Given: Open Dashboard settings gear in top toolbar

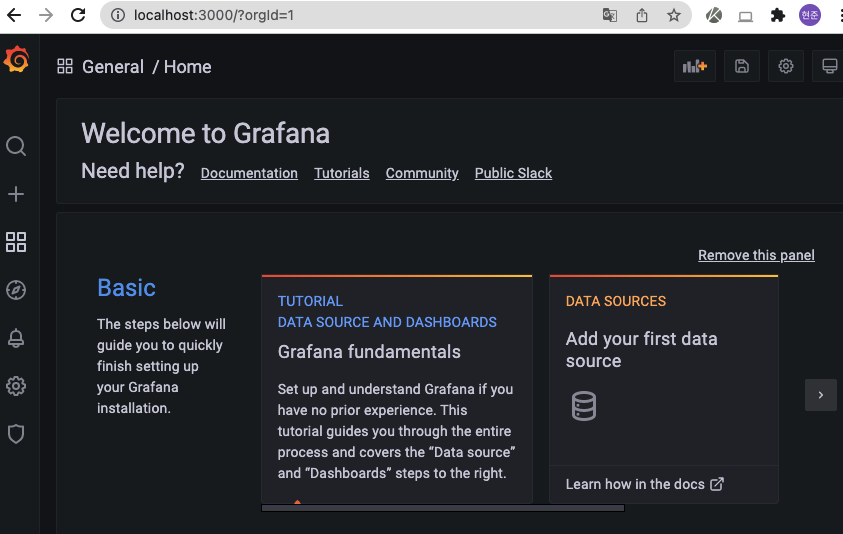Looking at the screenshot, I should (786, 66).
